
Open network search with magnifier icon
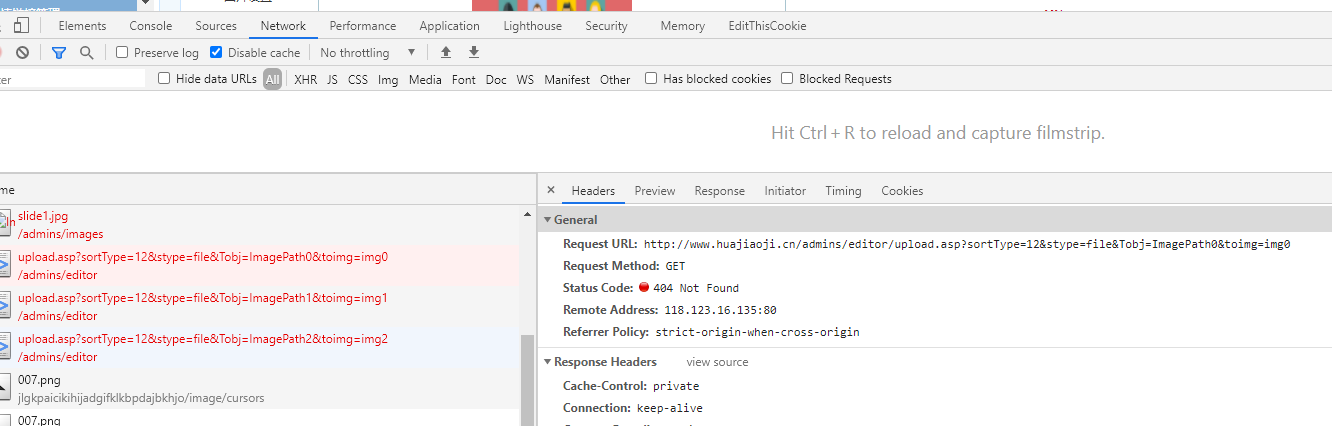pyautogui.click(x=87, y=53)
